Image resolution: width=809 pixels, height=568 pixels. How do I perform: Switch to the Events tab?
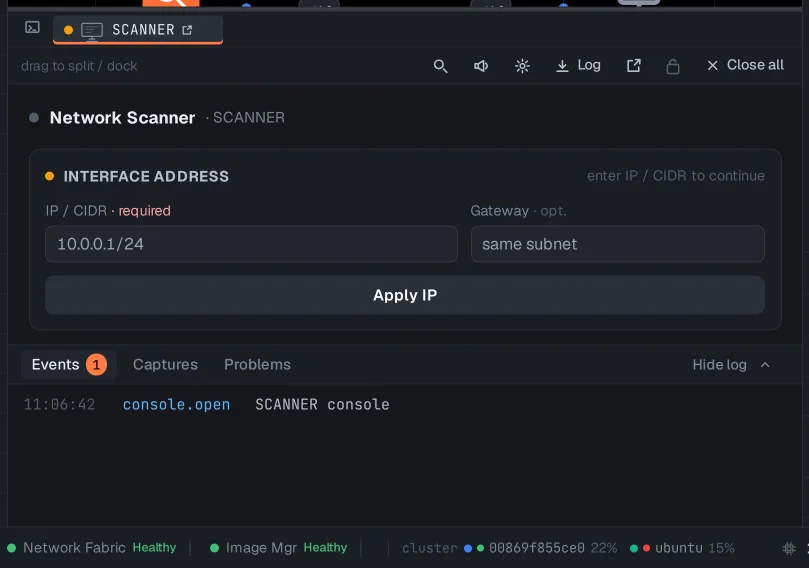(x=69, y=365)
